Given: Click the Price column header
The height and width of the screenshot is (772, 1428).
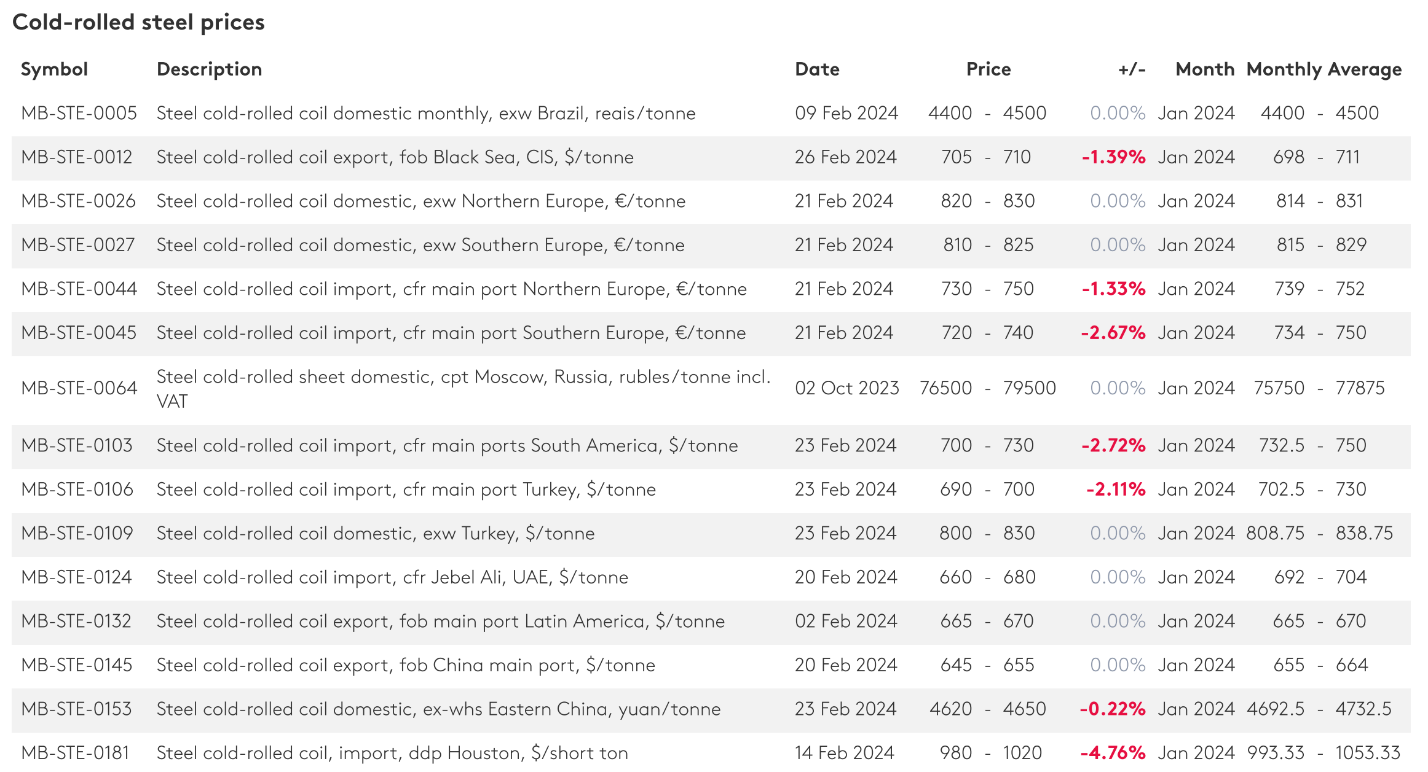Looking at the screenshot, I should [988, 69].
